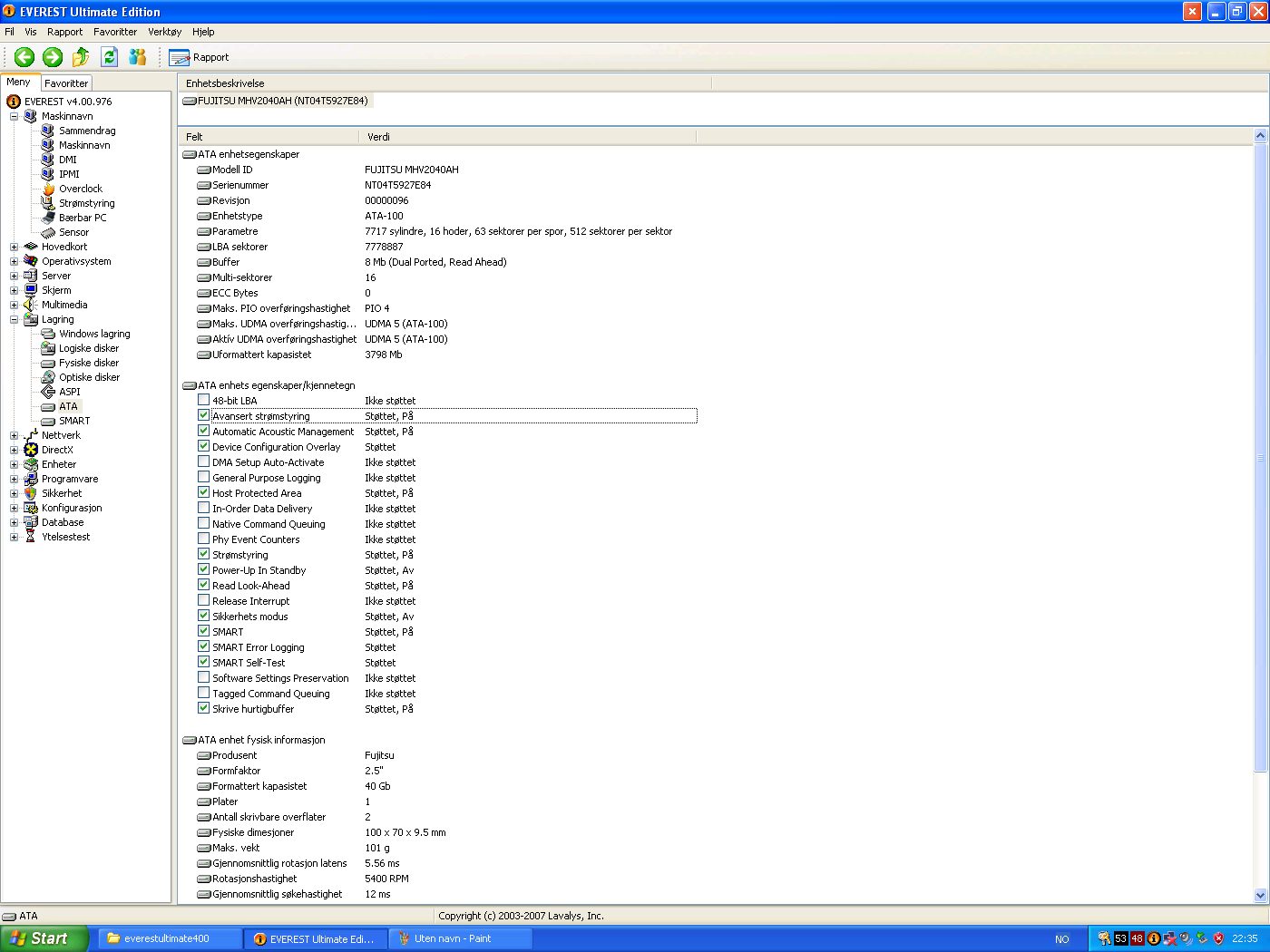
Task: Toggle Automatic Acoustic Management checkbox
Action: [x=204, y=431]
